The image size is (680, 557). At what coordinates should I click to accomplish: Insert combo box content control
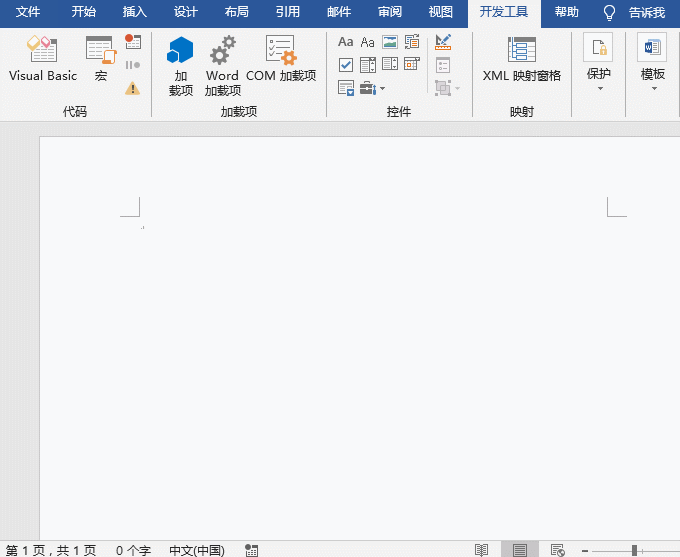[x=368, y=65]
